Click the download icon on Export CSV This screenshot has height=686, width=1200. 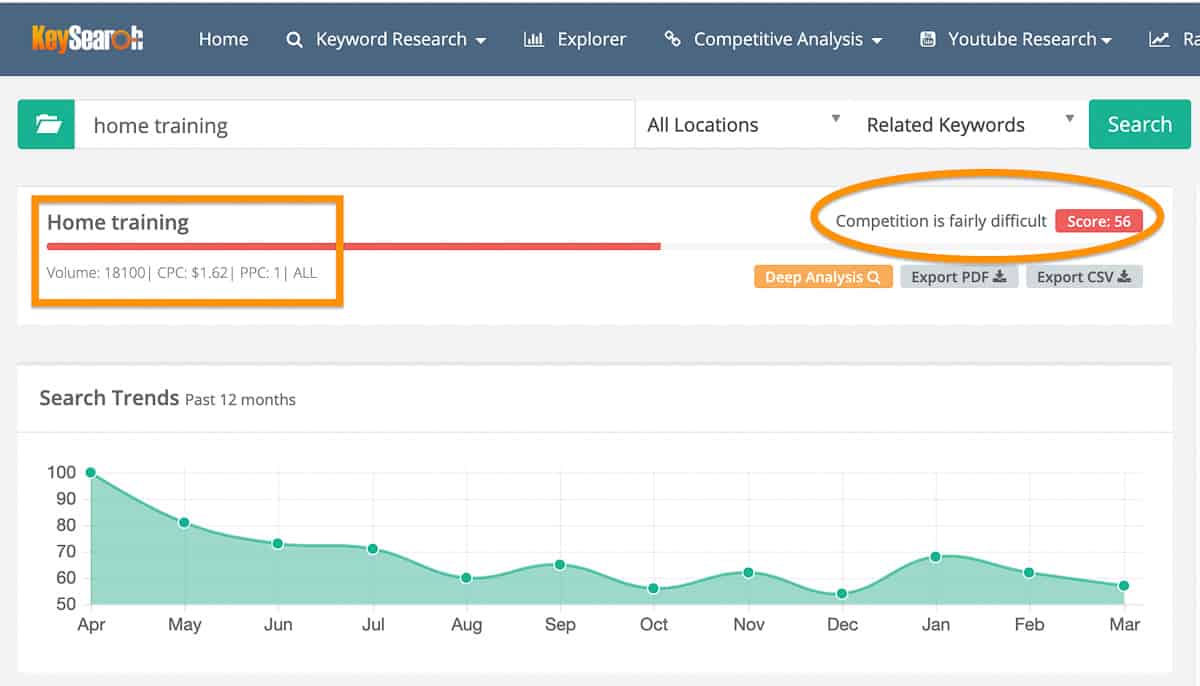1122,276
